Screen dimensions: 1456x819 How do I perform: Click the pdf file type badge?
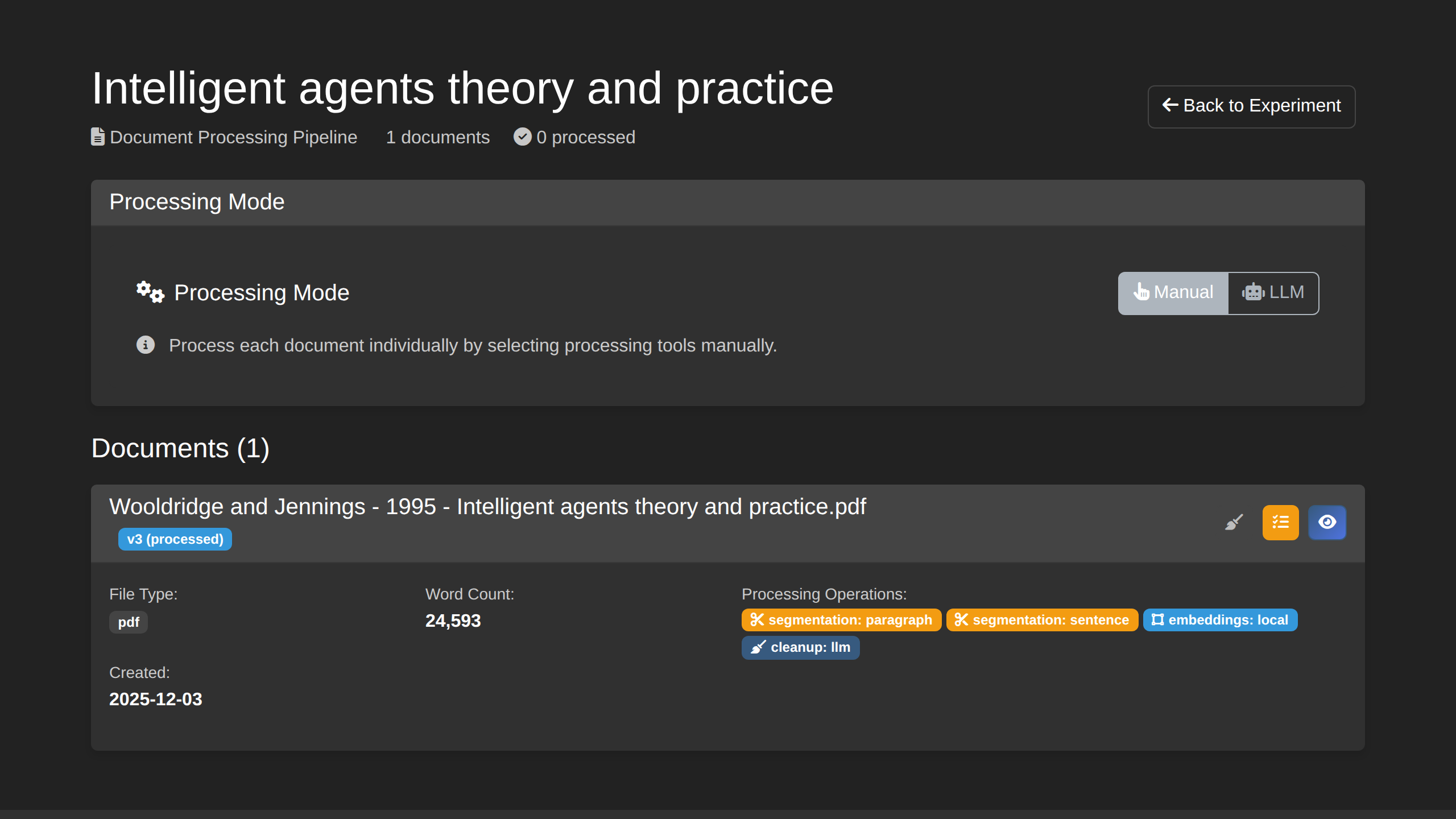(129, 622)
